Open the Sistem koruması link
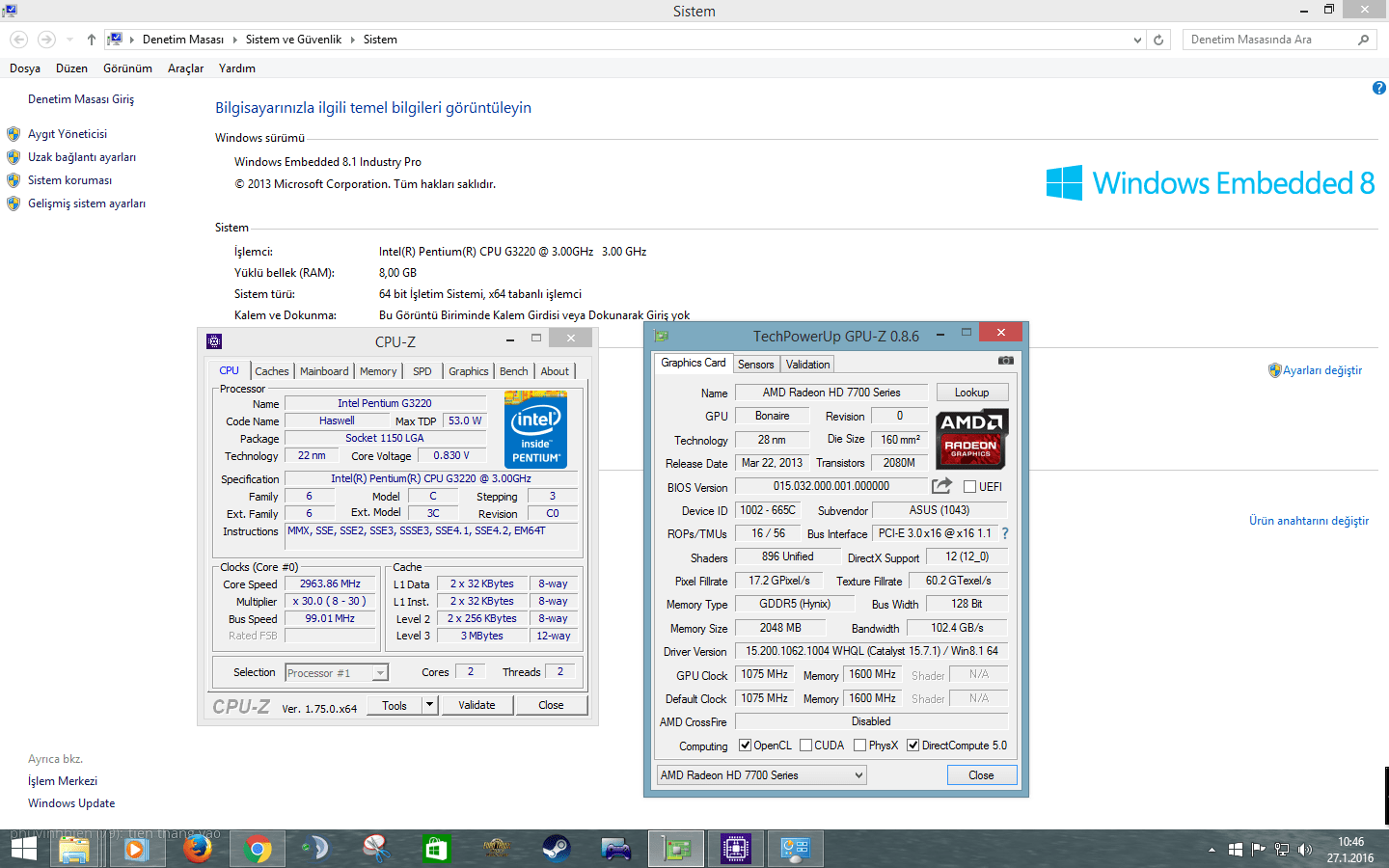 click(x=69, y=180)
